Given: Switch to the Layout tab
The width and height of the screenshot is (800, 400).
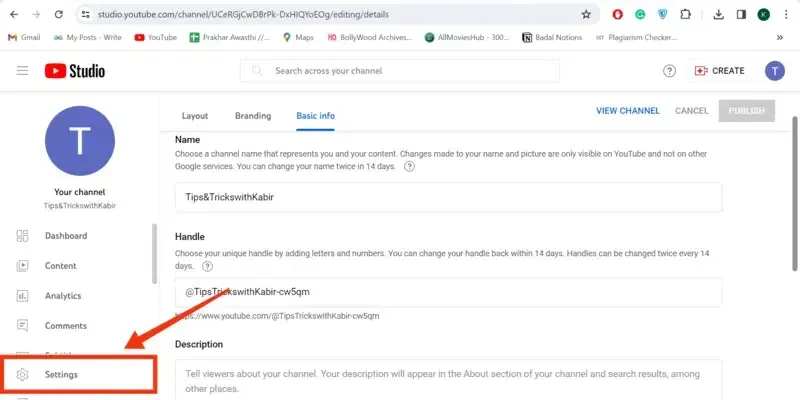Looking at the screenshot, I should [195, 116].
